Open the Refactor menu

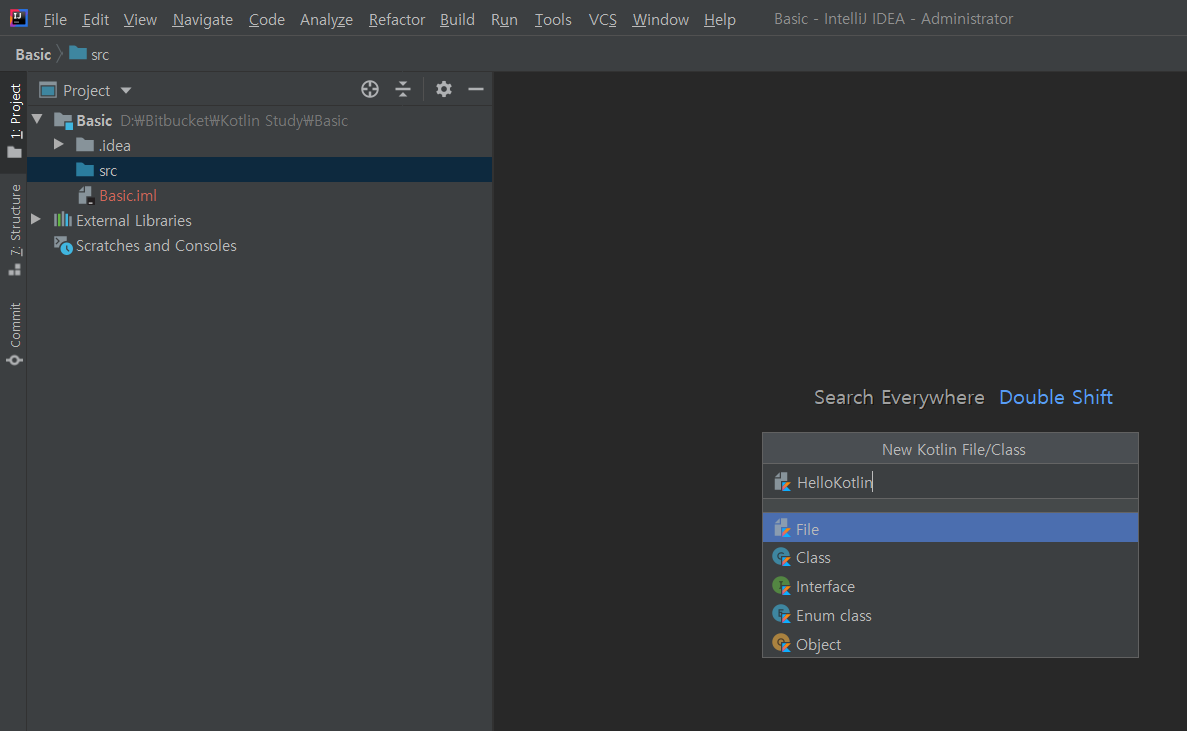(397, 20)
